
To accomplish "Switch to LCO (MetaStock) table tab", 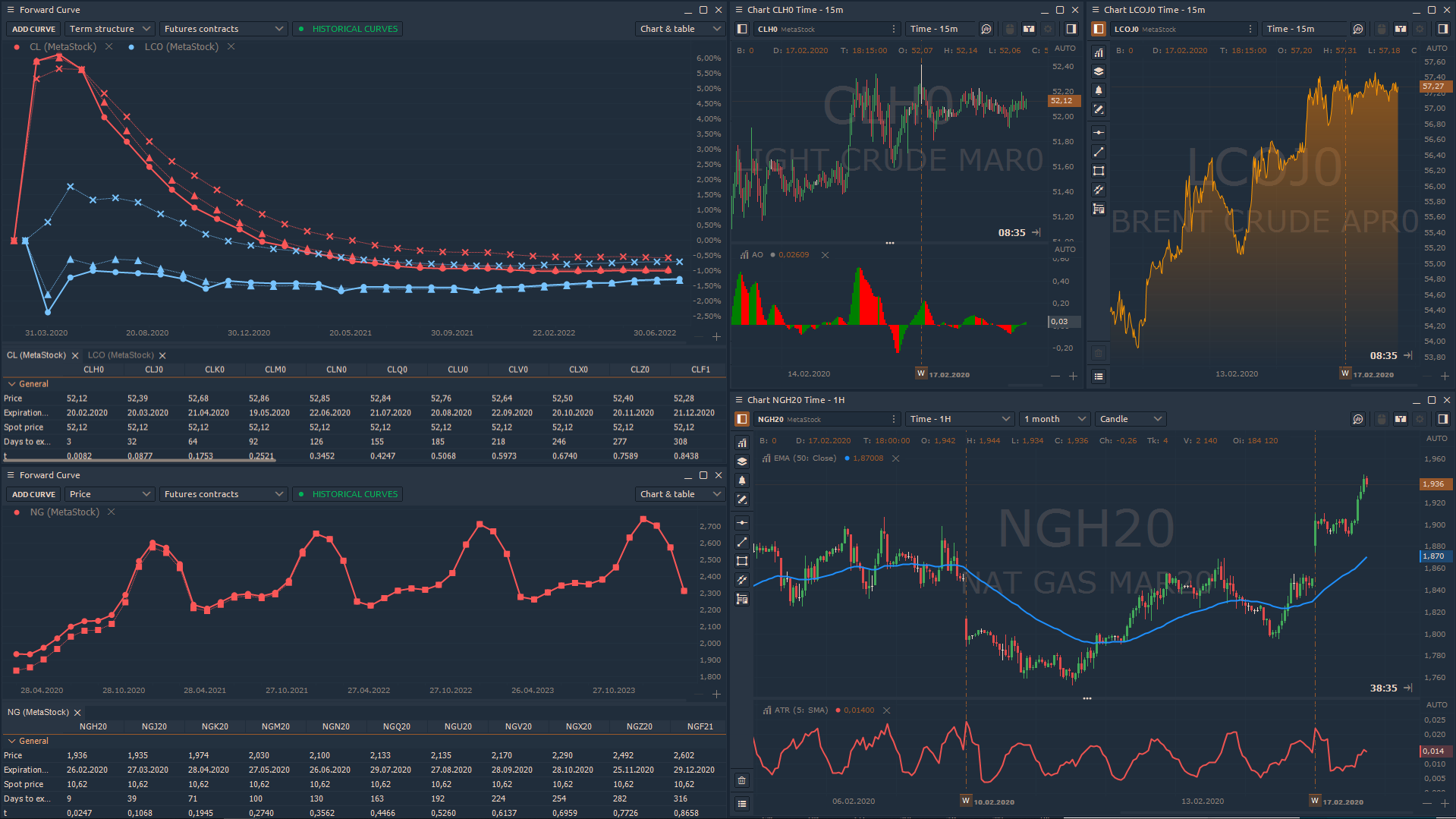I will pos(121,355).
